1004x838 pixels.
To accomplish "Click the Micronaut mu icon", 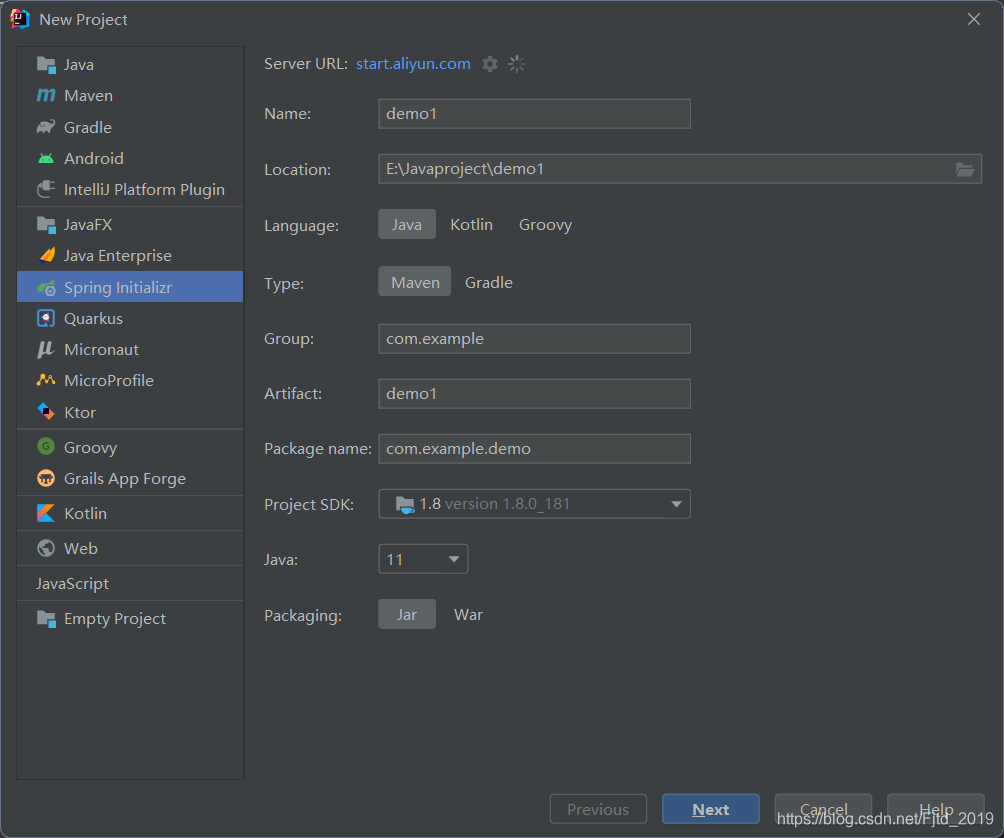I will click(x=46, y=350).
